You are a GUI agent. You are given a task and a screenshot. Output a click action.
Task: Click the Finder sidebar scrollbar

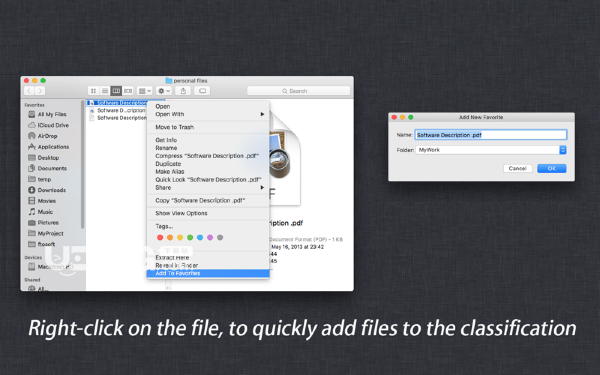[x=83, y=165]
